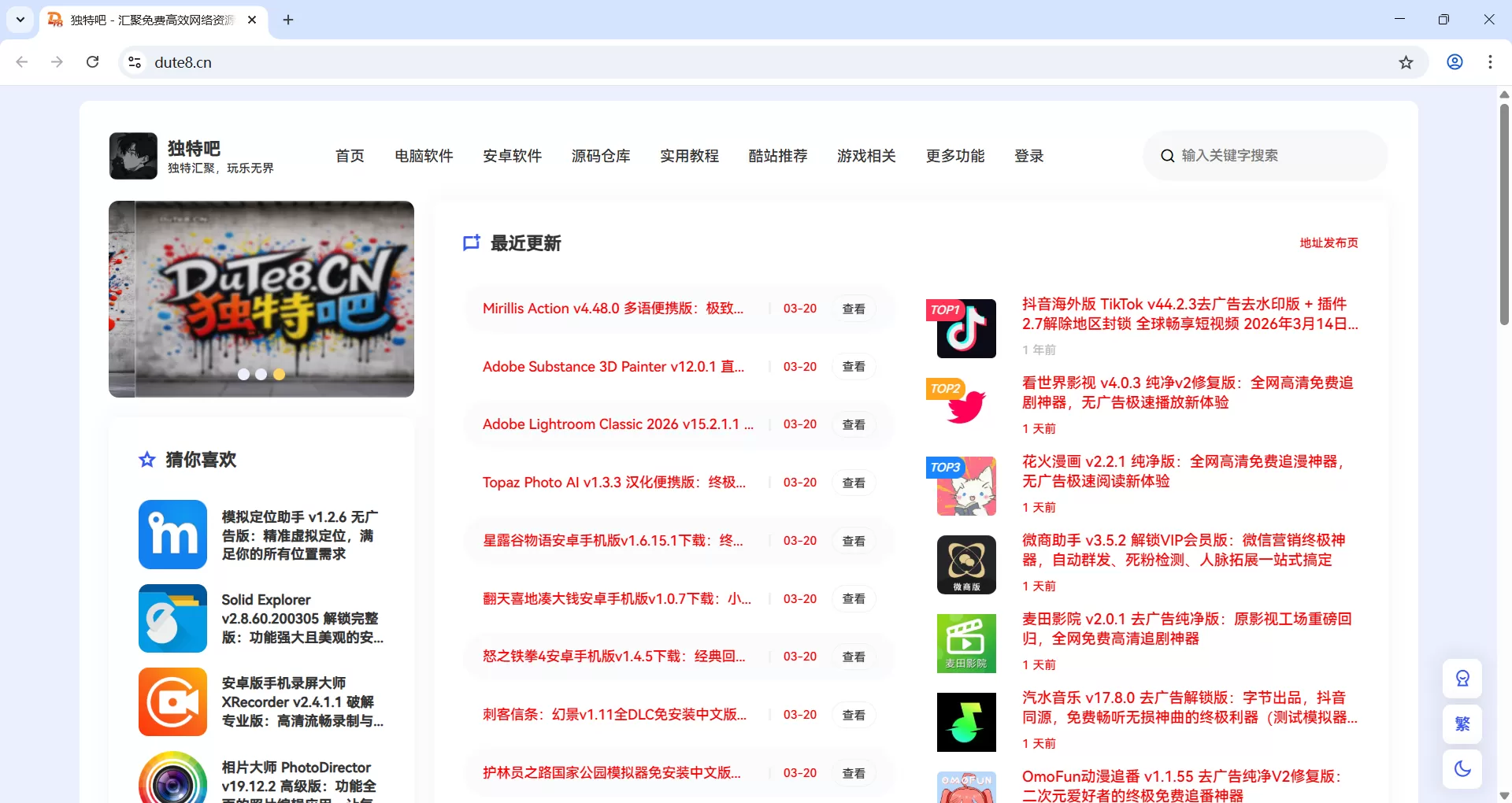Click the 微商助手 app icon
The height and width of the screenshot is (803, 1512).
[965, 564]
